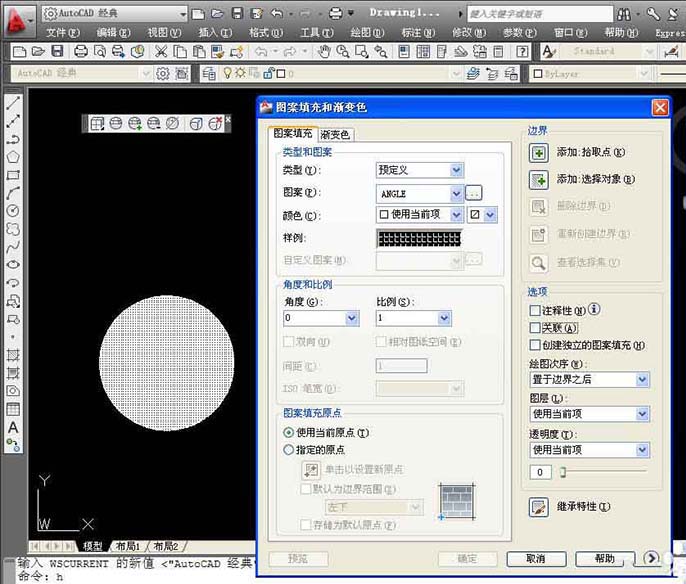Viewport: 686px width, 584px height.
Task: Open the Type dropdown showing Predefined
Action: pyautogui.click(x=420, y=170)
